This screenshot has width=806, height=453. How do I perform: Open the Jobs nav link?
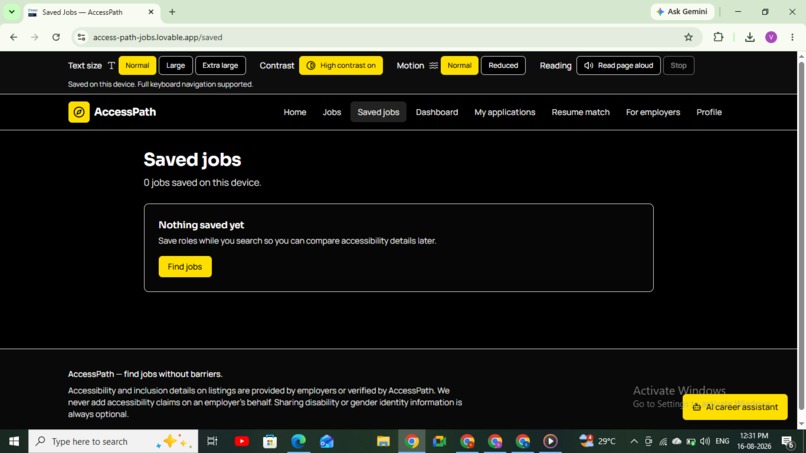tap(332, 112)
